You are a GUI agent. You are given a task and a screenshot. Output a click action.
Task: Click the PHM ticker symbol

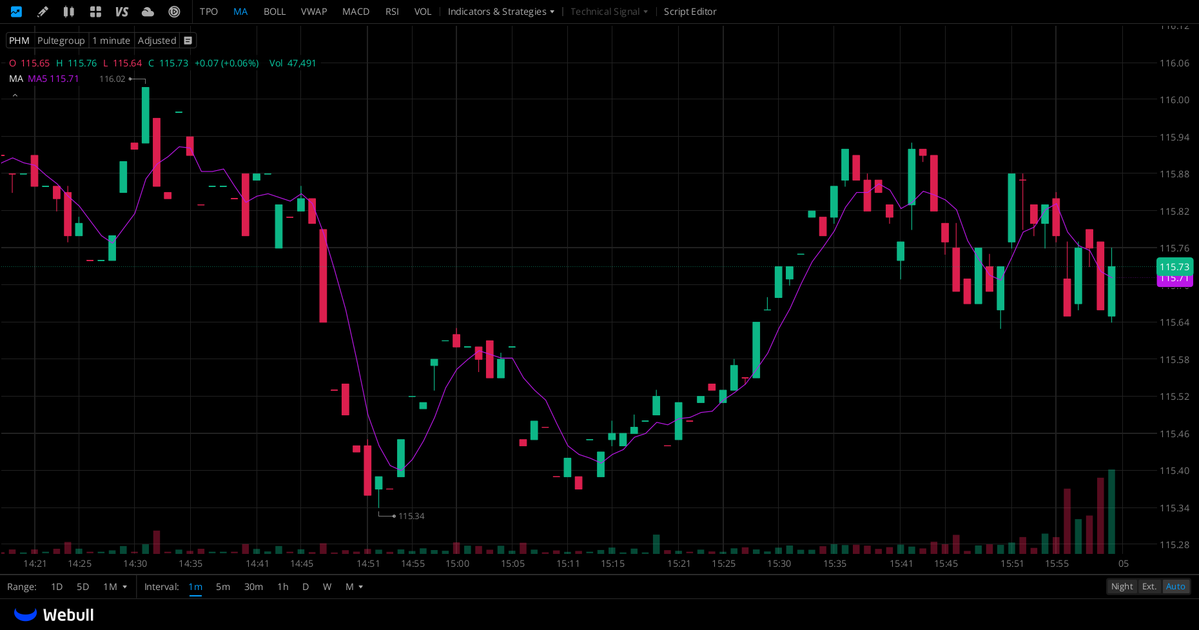19,41
